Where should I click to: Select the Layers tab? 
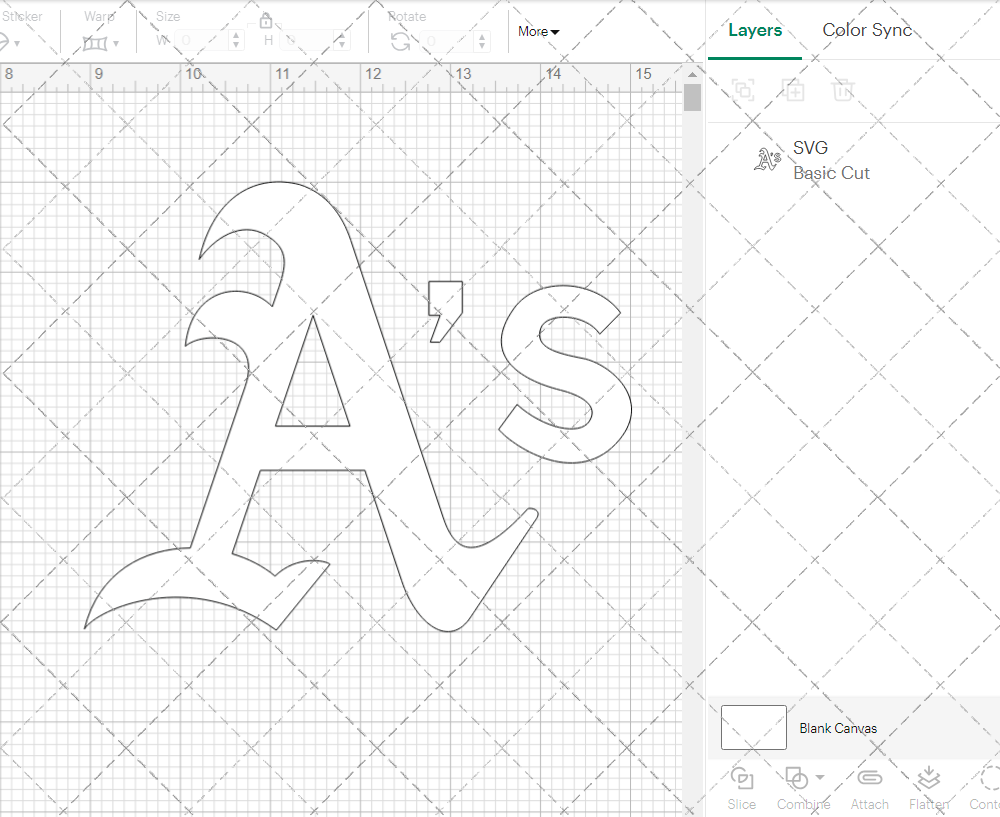point(755,30)
